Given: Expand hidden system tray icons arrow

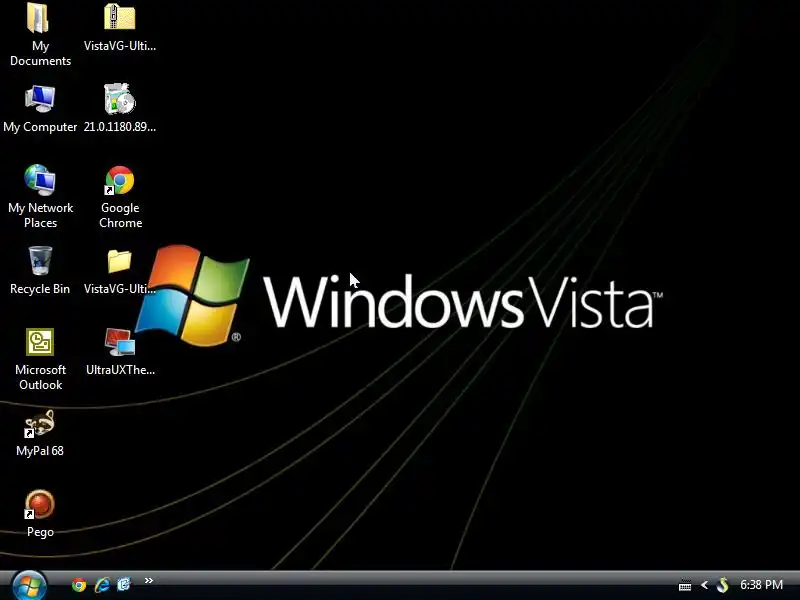Looking at the screenshot, I should click(x=705, y=585).
